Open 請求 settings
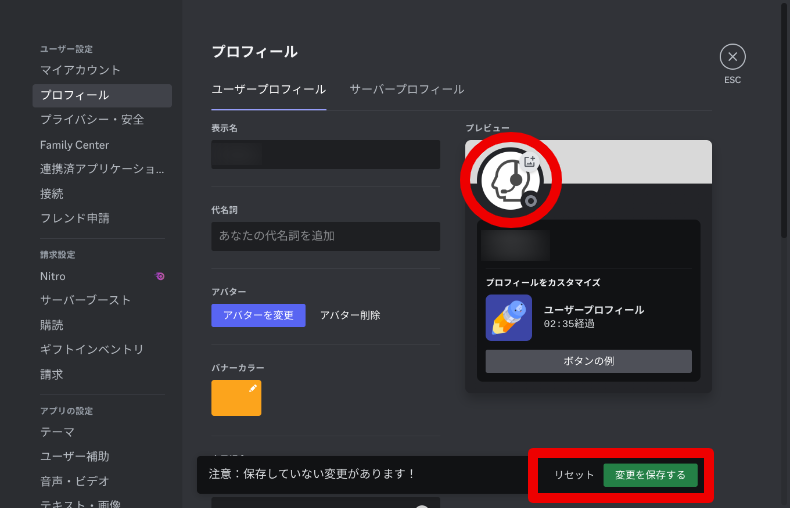The height and width of the screenshot is (508, 790). 102,374
